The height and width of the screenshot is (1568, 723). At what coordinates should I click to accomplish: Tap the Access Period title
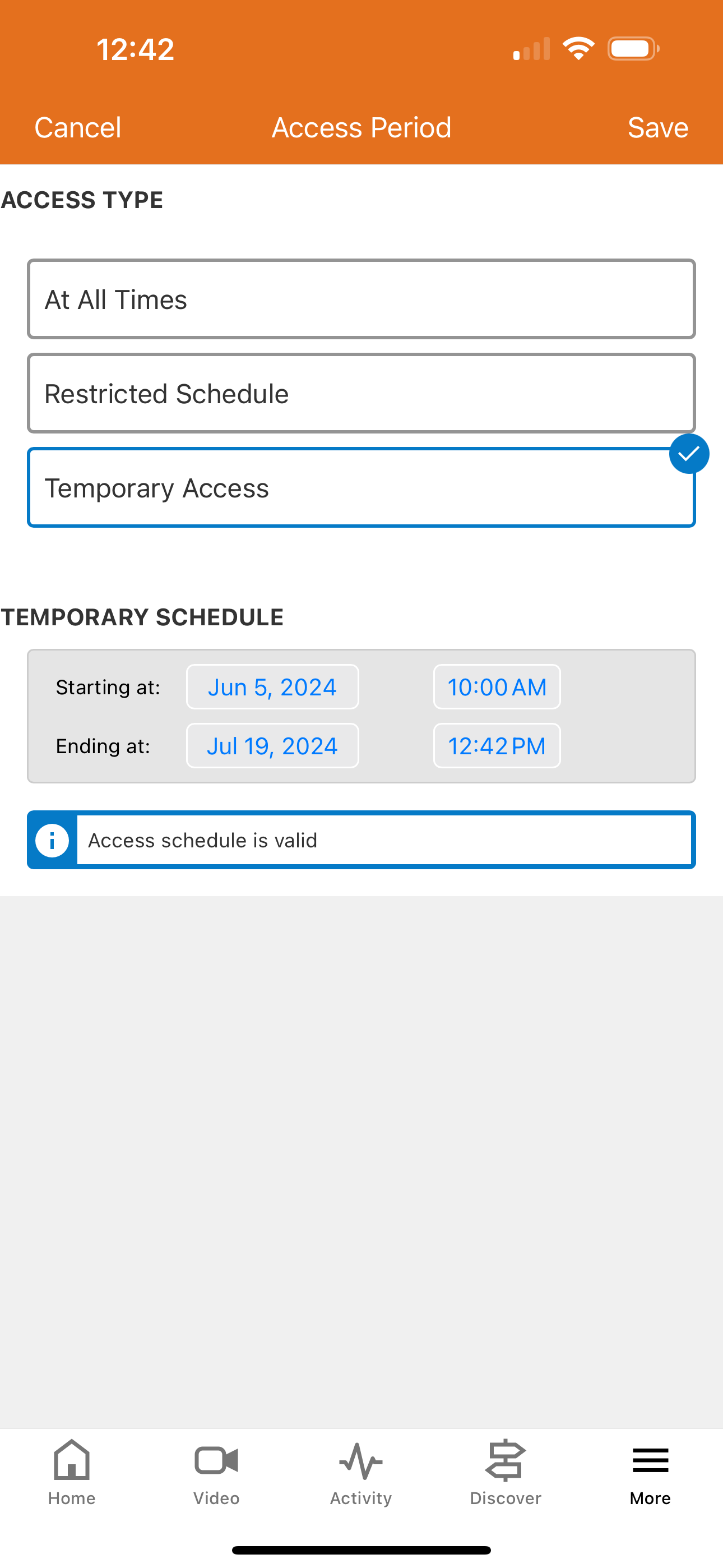361,128
